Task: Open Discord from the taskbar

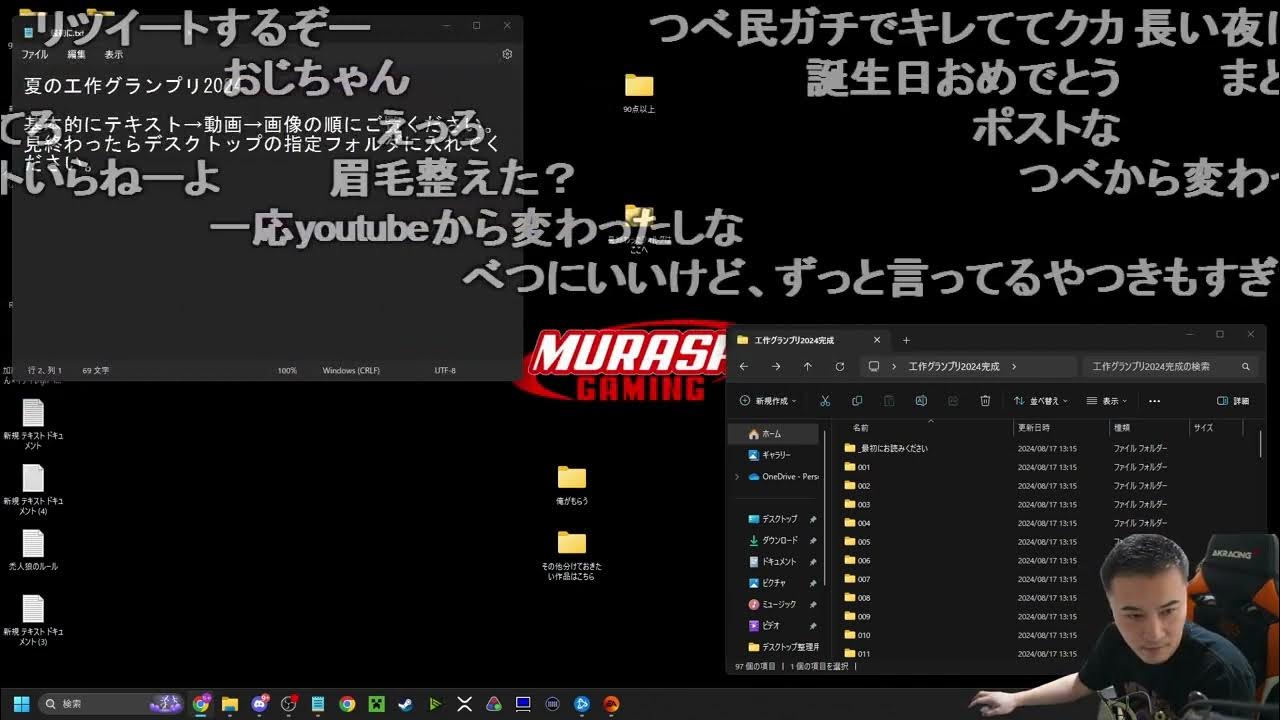Action: click(260, 704)
